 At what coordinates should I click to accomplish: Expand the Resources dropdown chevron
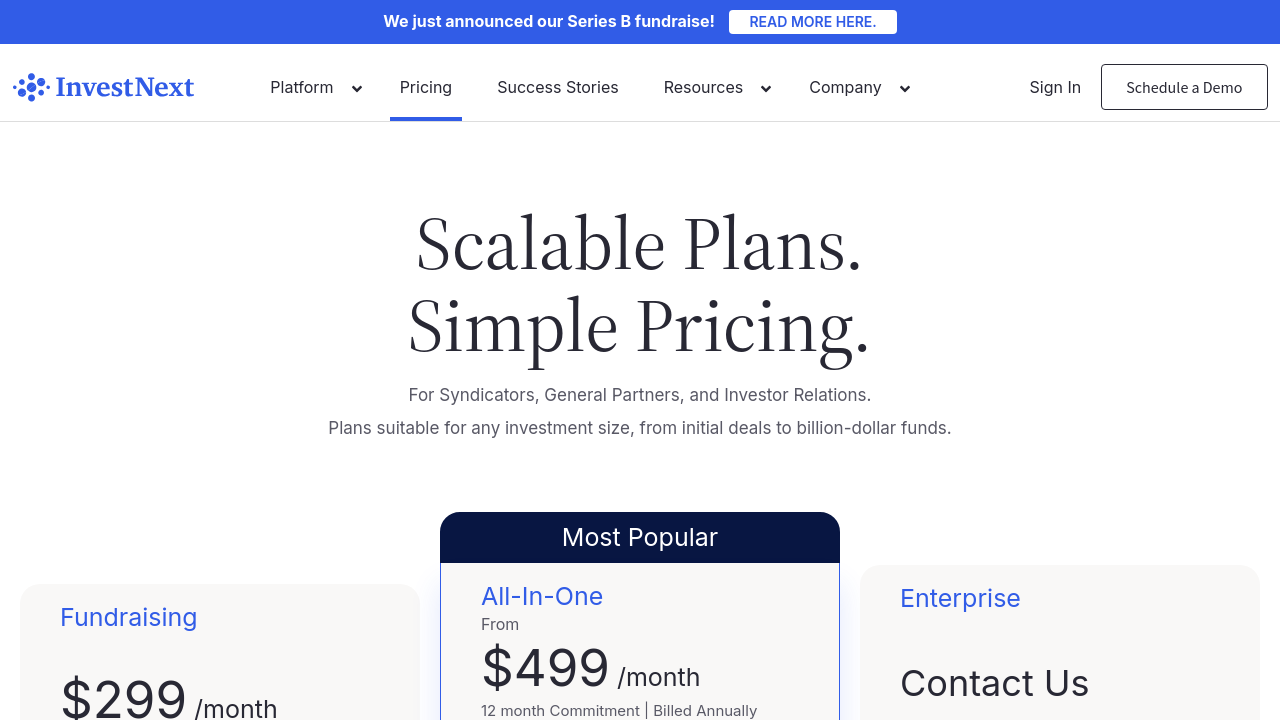point(766,89)
